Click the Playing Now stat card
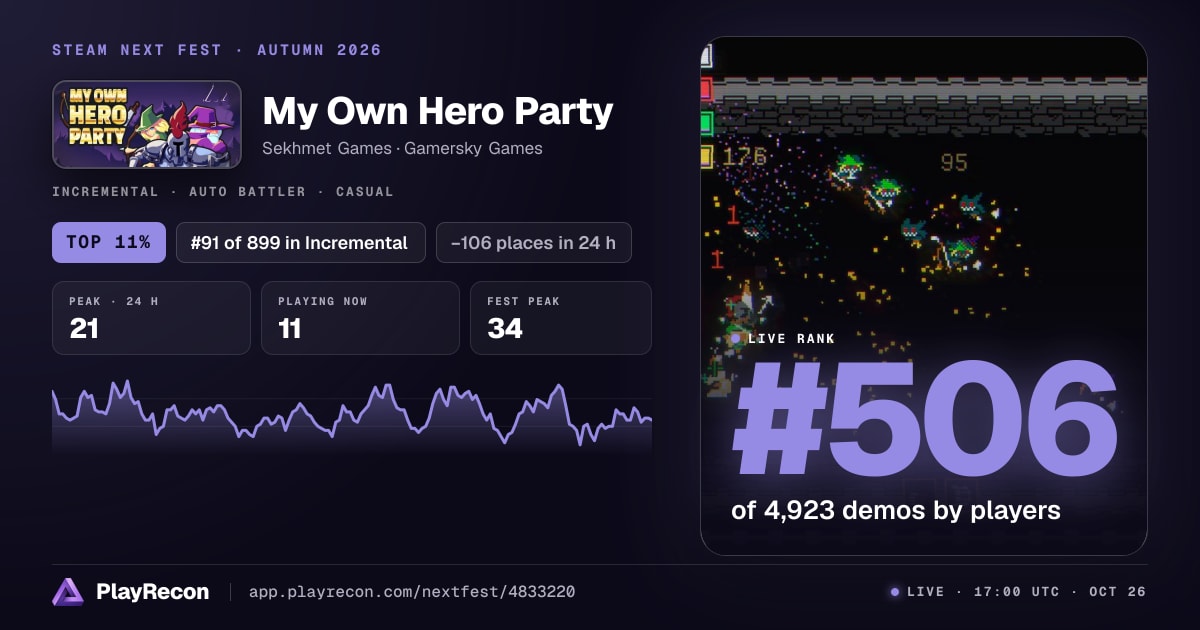The height and width of the screenshot is (630, 1200). (x=360, y=318)
